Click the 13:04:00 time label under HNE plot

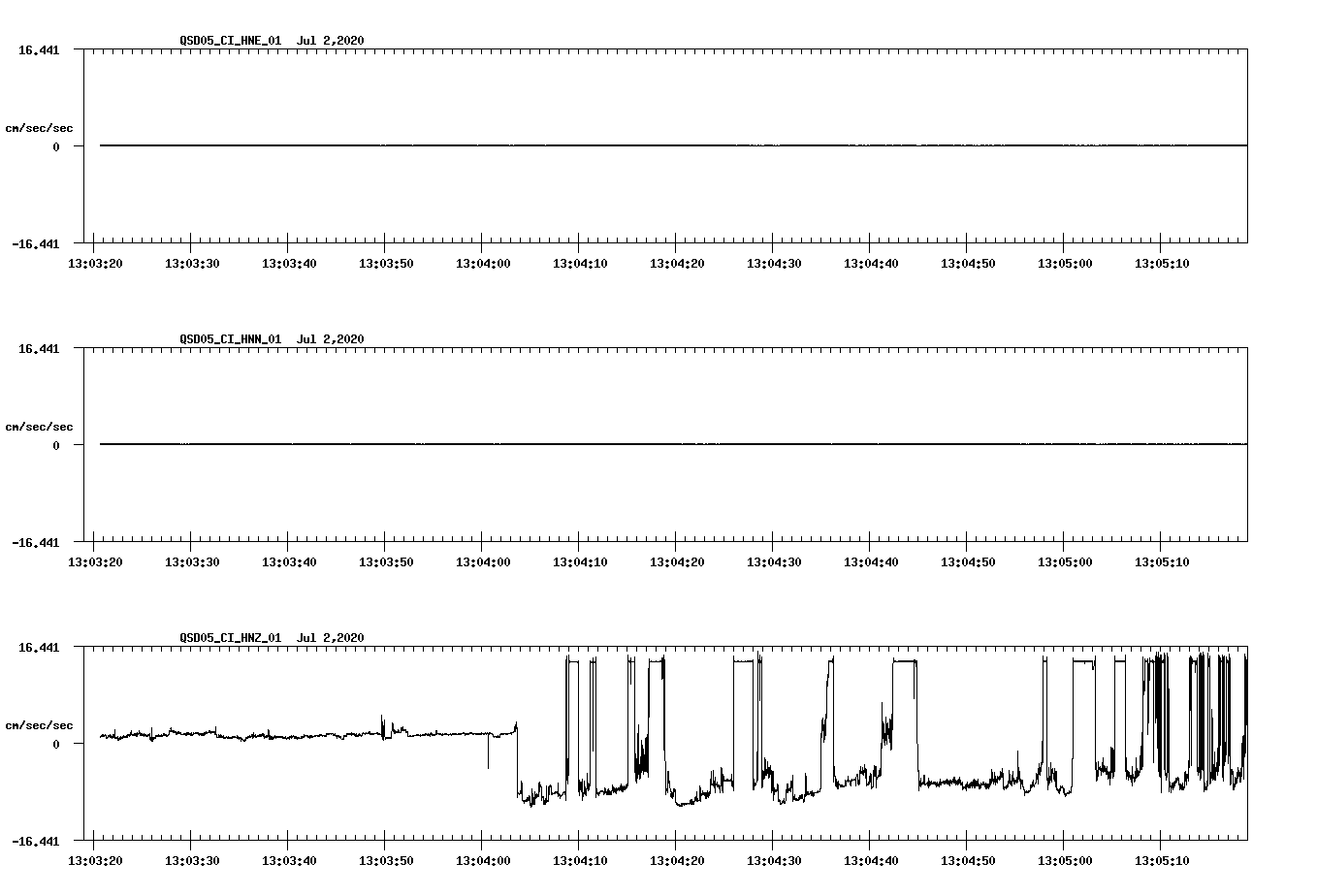click(x=483, y=264)
